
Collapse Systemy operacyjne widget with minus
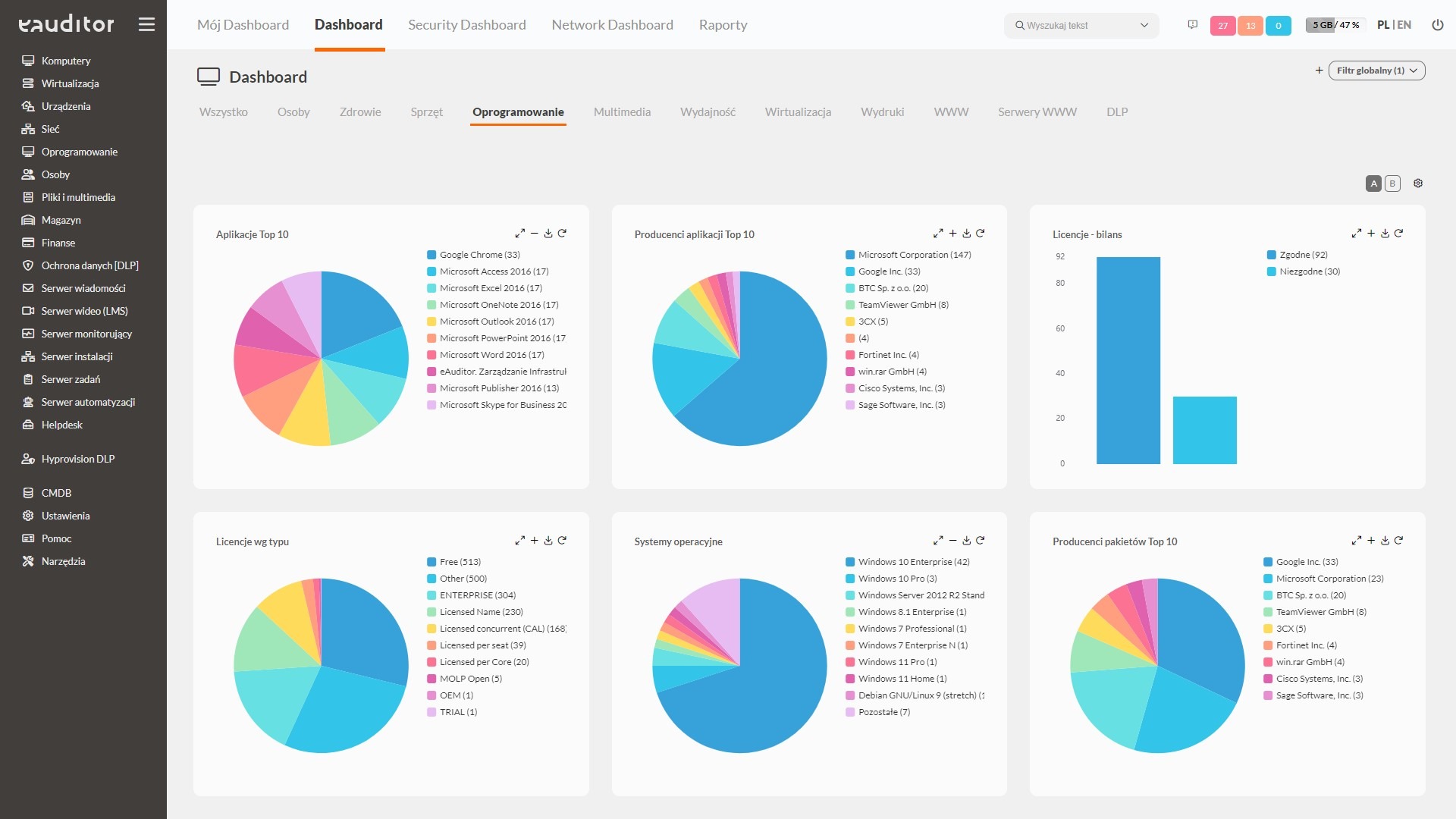point(952,541)
